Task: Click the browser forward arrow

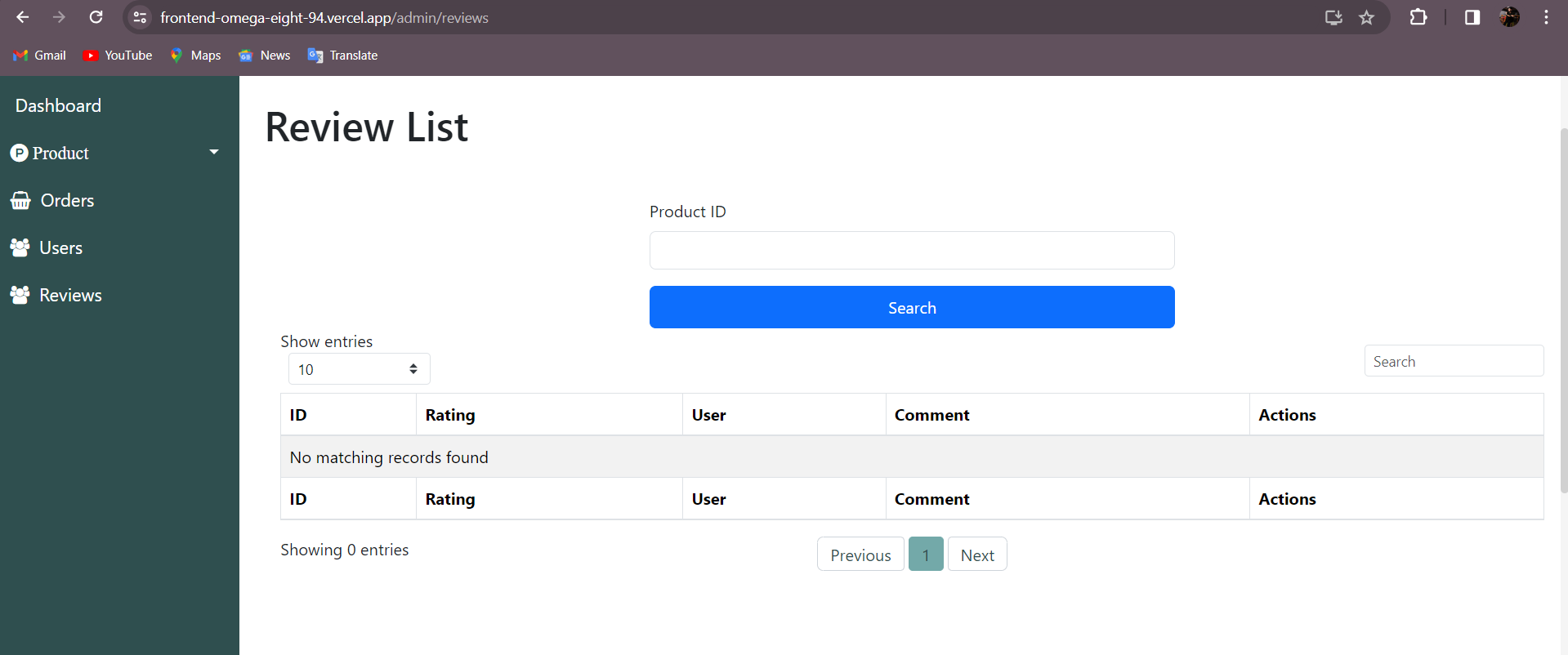Action: tap(59, 17)
